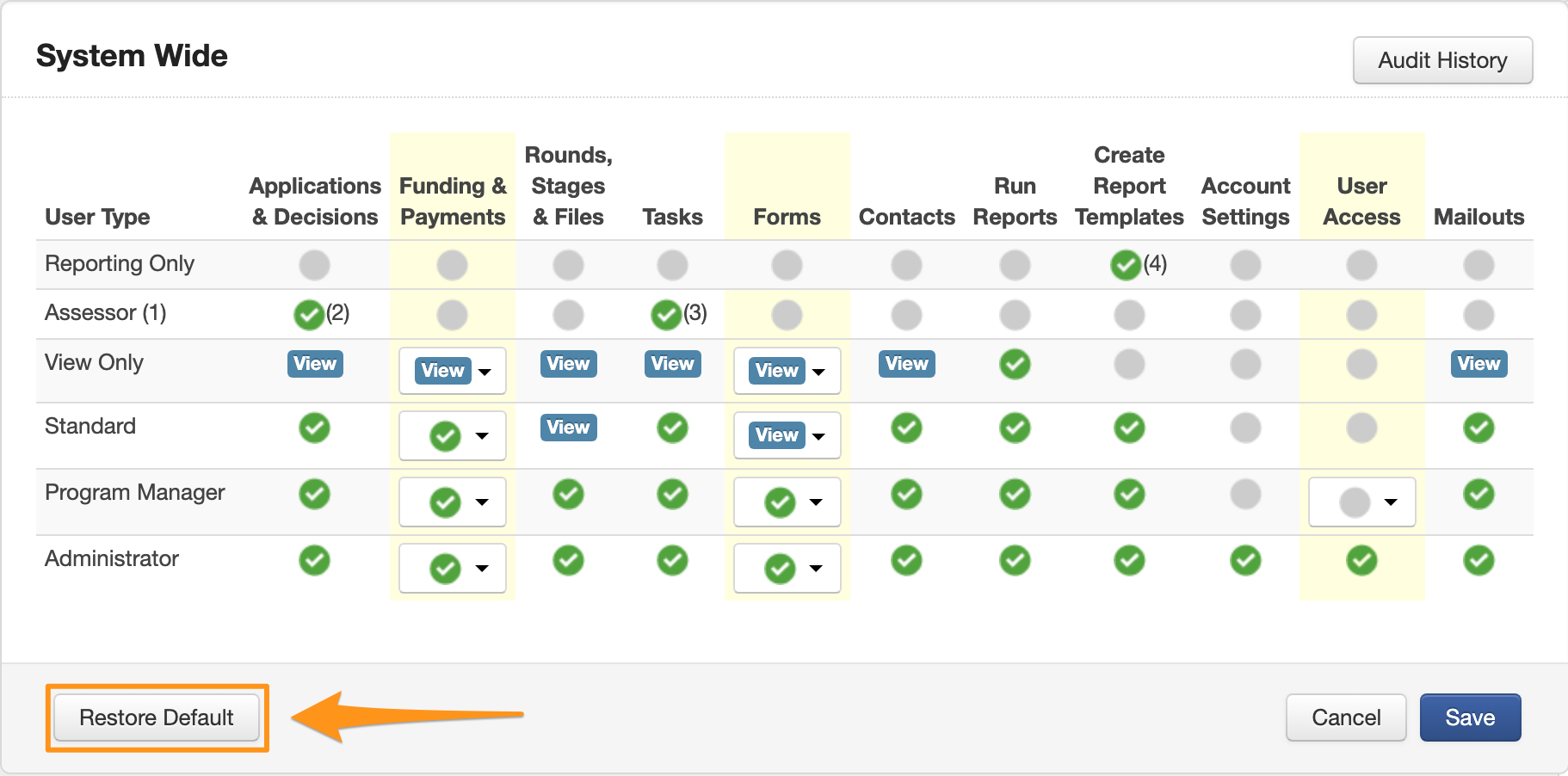Click the User Access column header
Screen dimensions: 1568x776
[1361, 201]
